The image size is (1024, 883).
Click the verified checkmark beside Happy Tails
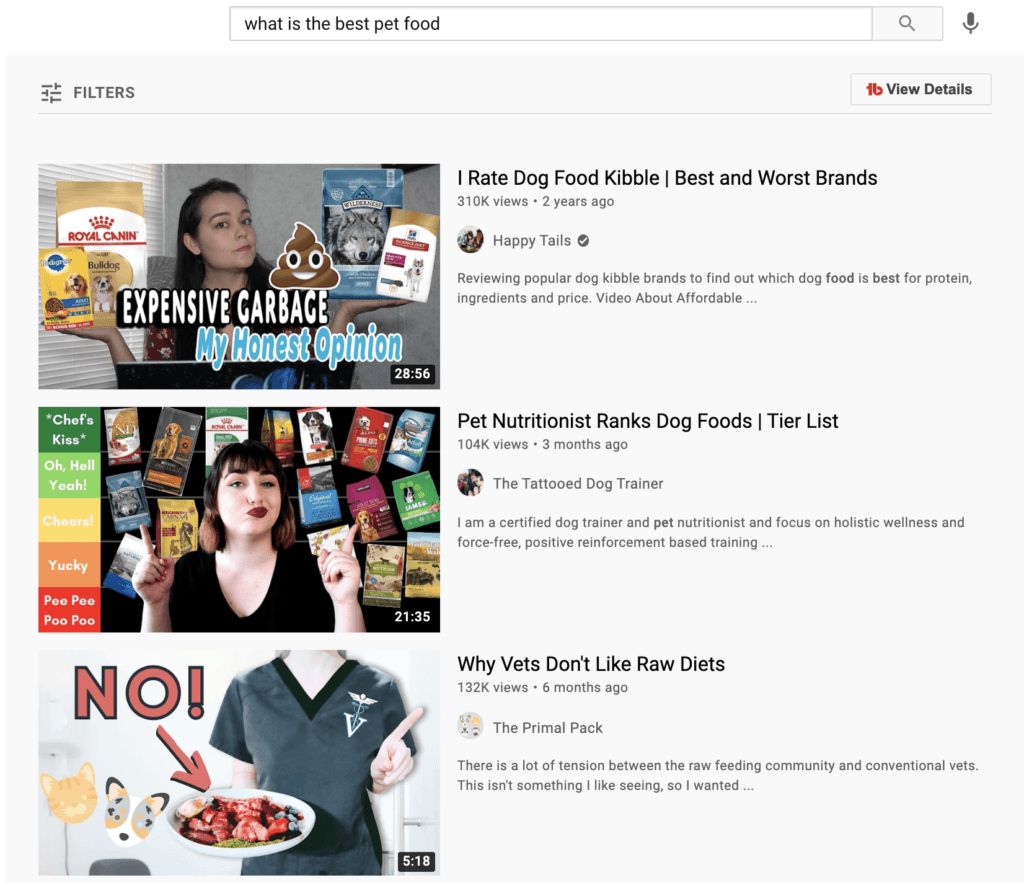pos(583,240)
